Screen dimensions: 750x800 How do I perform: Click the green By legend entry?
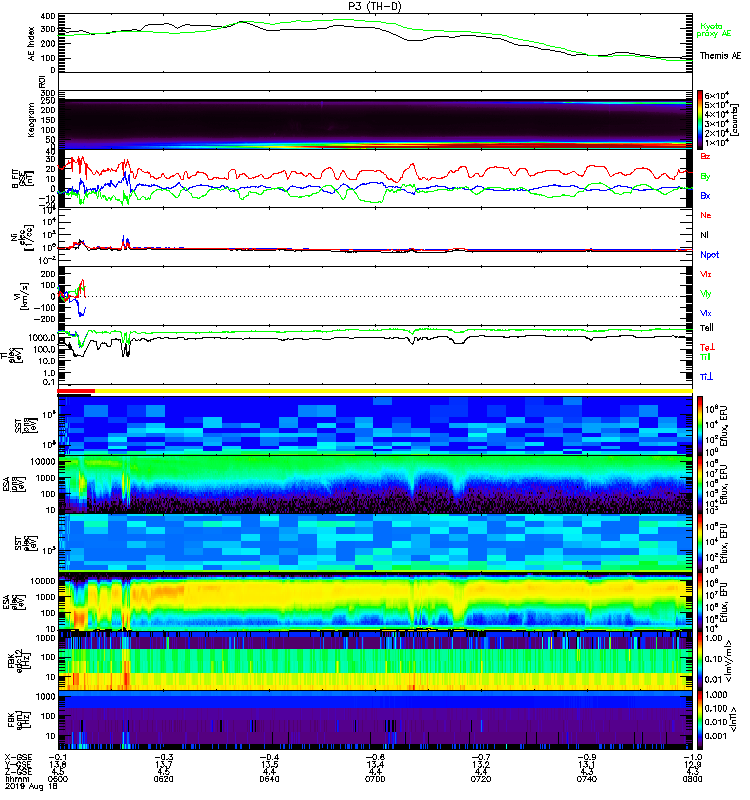(x=706, y=176)
